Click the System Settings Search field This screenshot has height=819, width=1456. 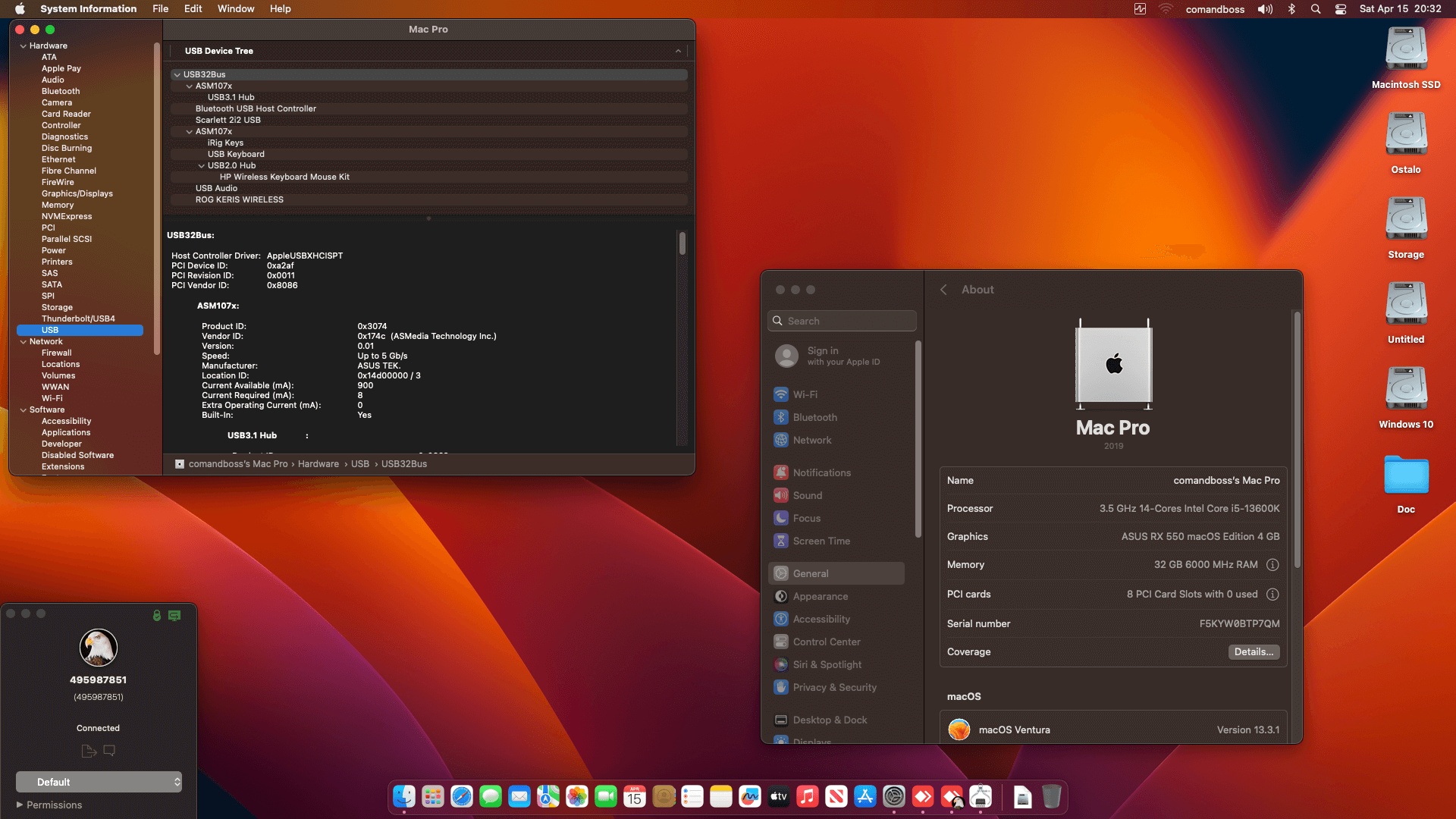pyautogui.click(x=842, y=321)
